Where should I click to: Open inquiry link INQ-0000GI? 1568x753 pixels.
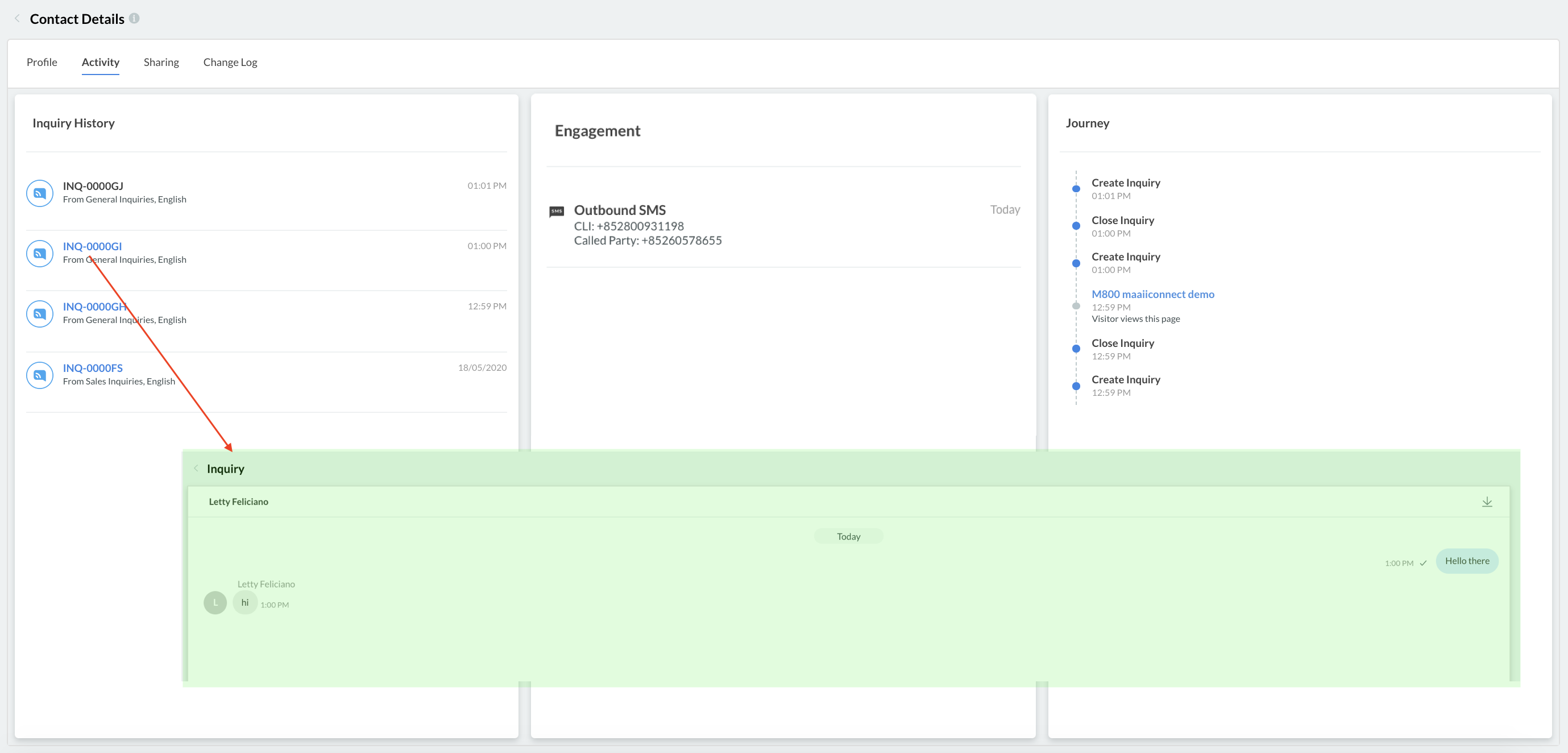pos(92,246)
